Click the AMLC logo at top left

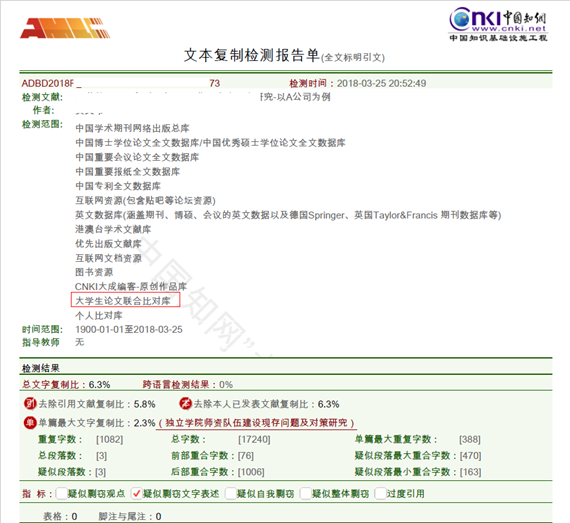click(65, 28)
